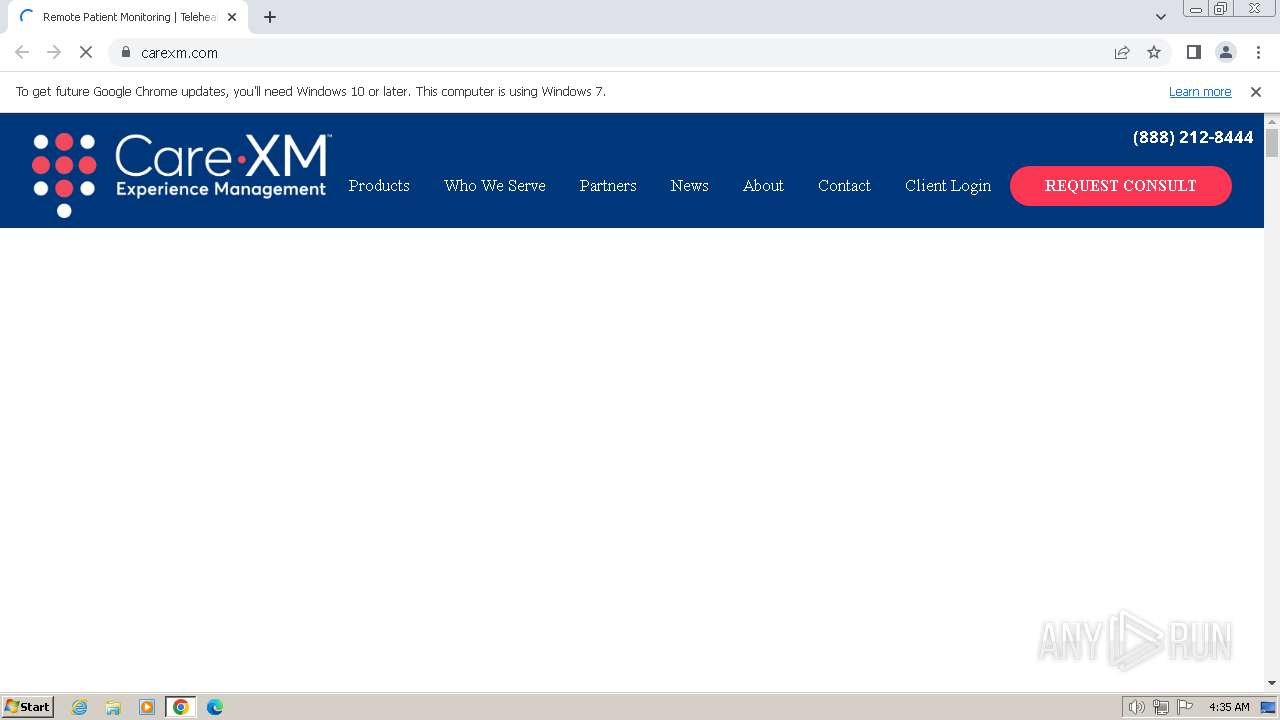Dismiss the Chrome update notification

[1256, 91]
